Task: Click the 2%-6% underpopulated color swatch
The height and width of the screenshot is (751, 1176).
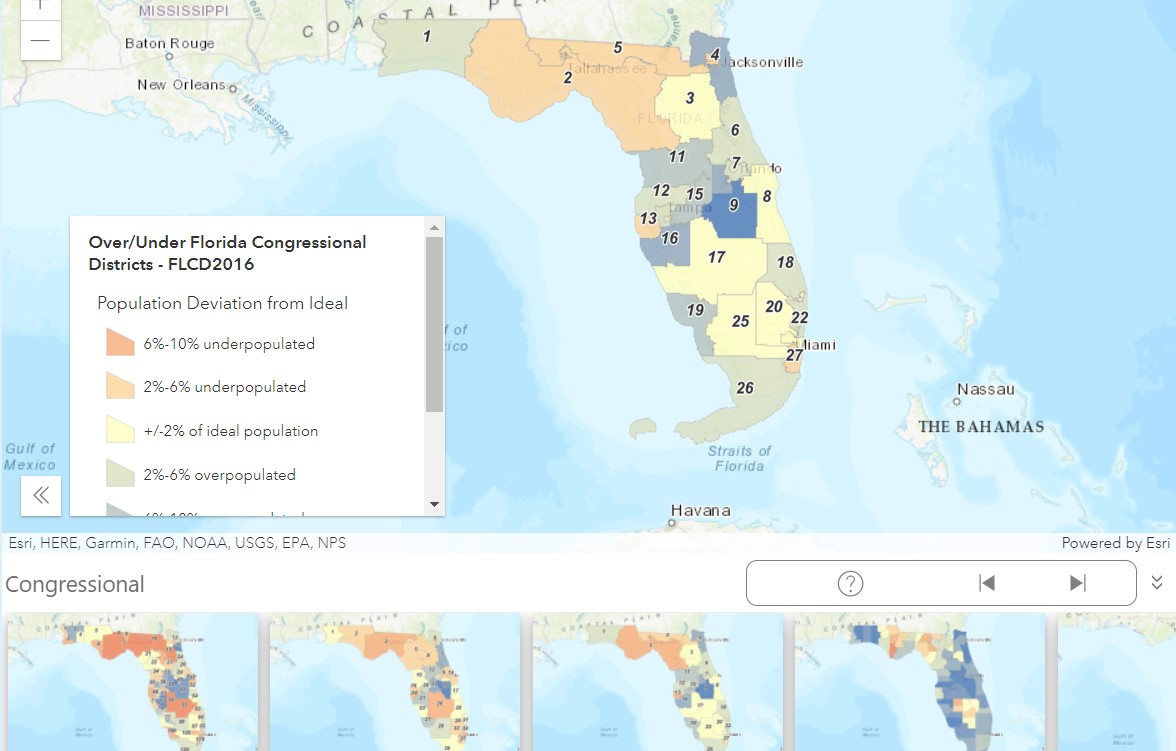Action: coord(120,386)
